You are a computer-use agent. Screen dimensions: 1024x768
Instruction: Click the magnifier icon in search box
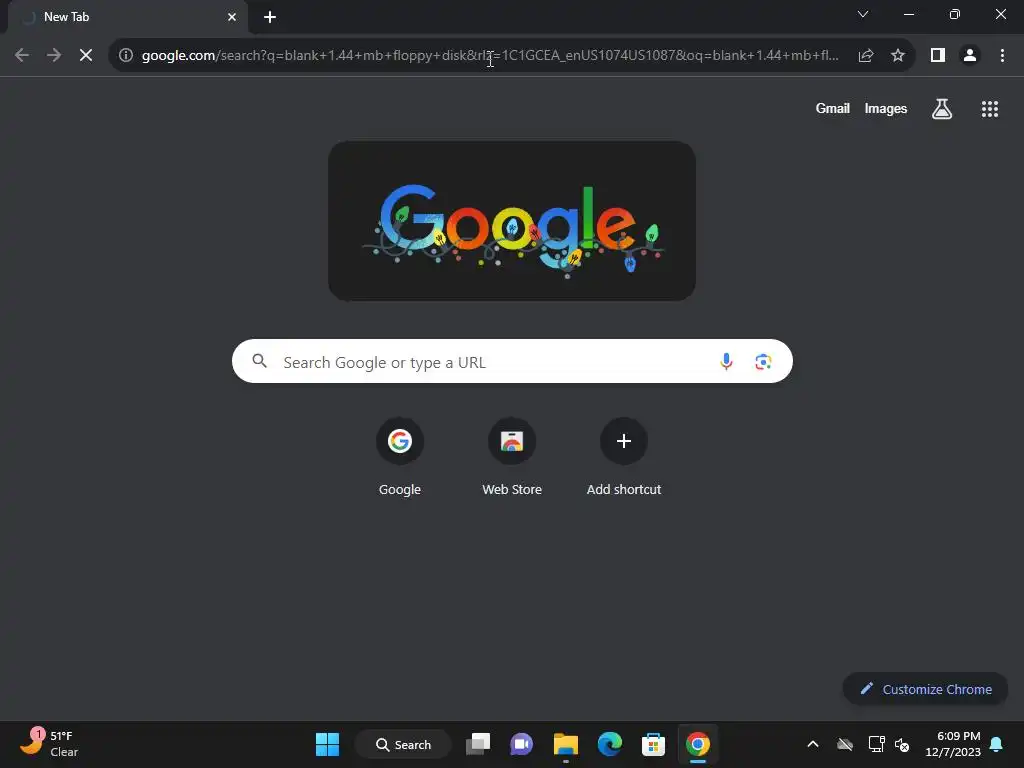coord(259,361)
